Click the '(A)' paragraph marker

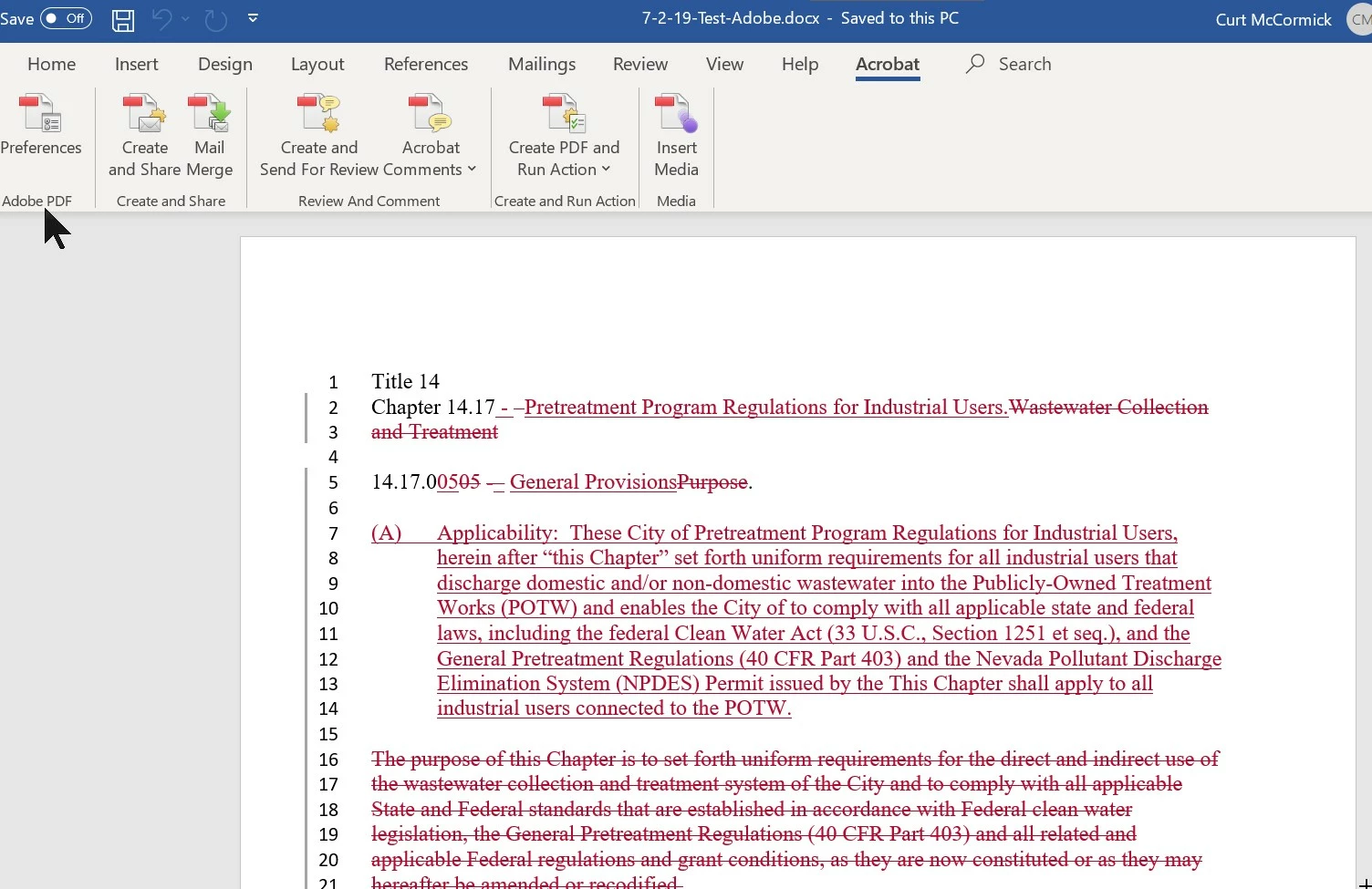pos(386,532)
